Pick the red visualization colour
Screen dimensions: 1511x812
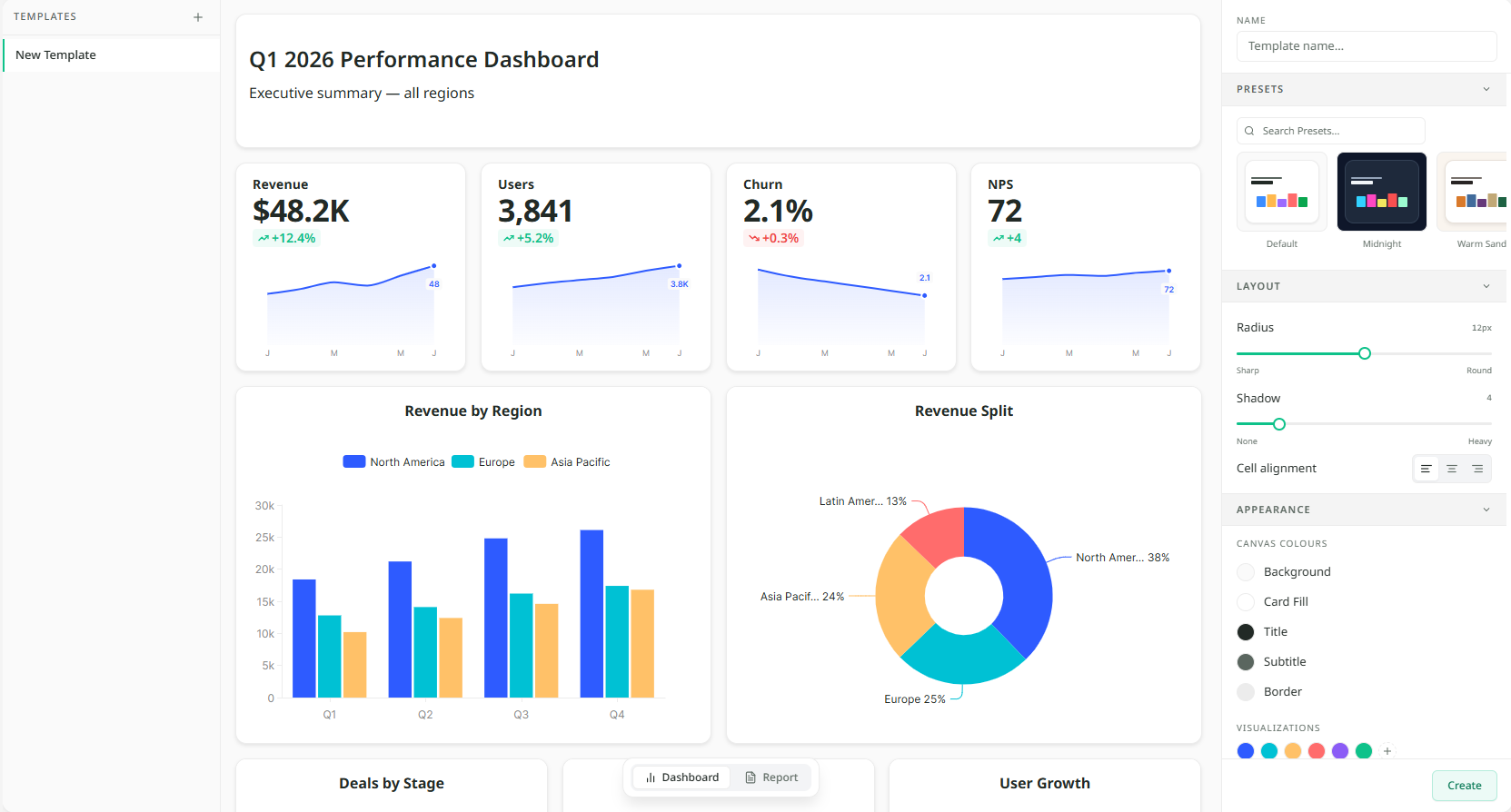1317,751
